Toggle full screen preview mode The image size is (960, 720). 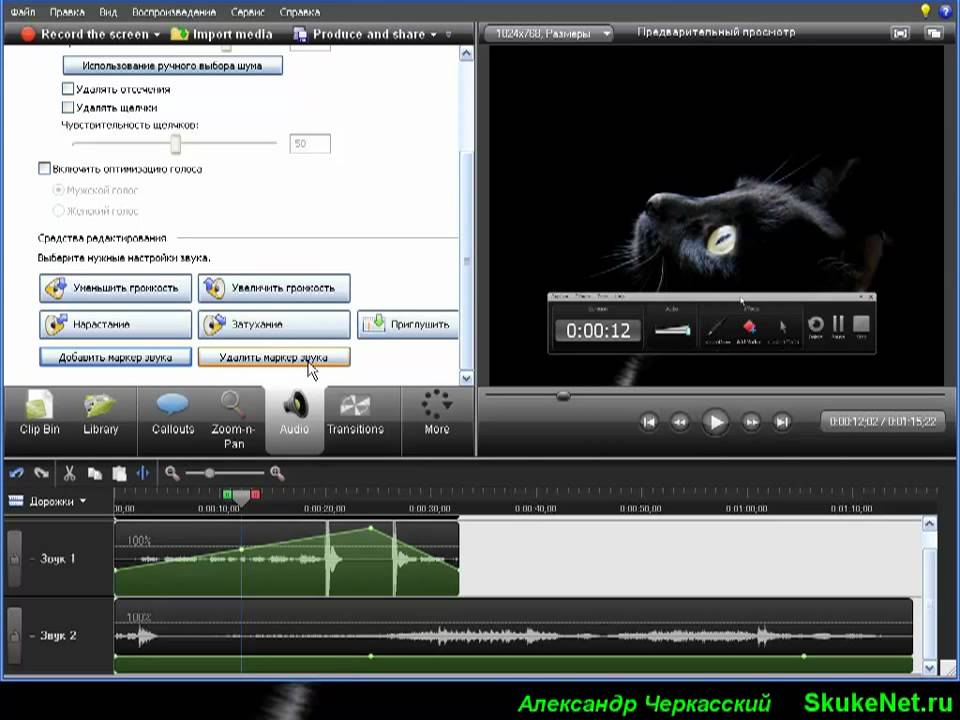900,33
